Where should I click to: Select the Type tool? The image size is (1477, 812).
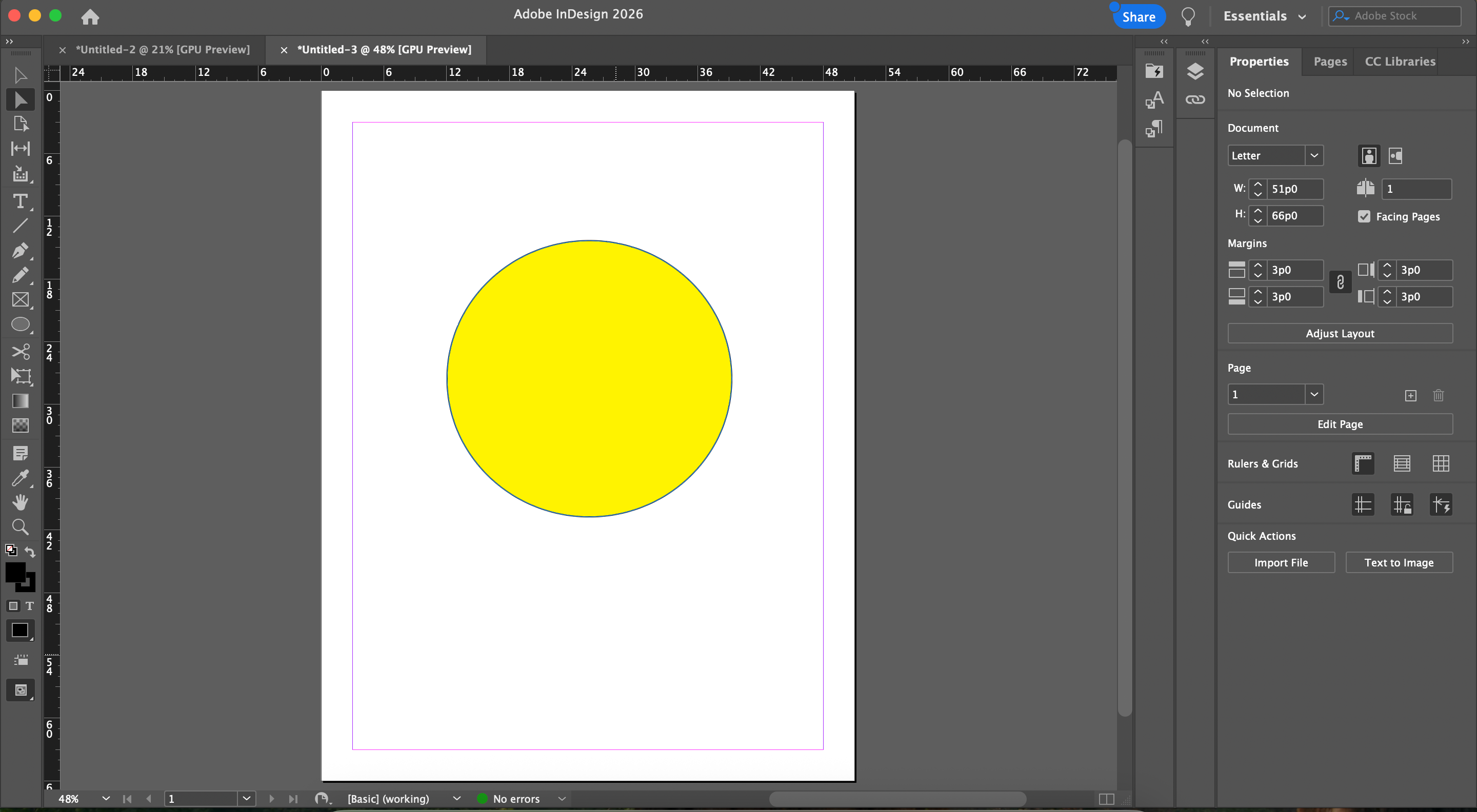[20, 201]
